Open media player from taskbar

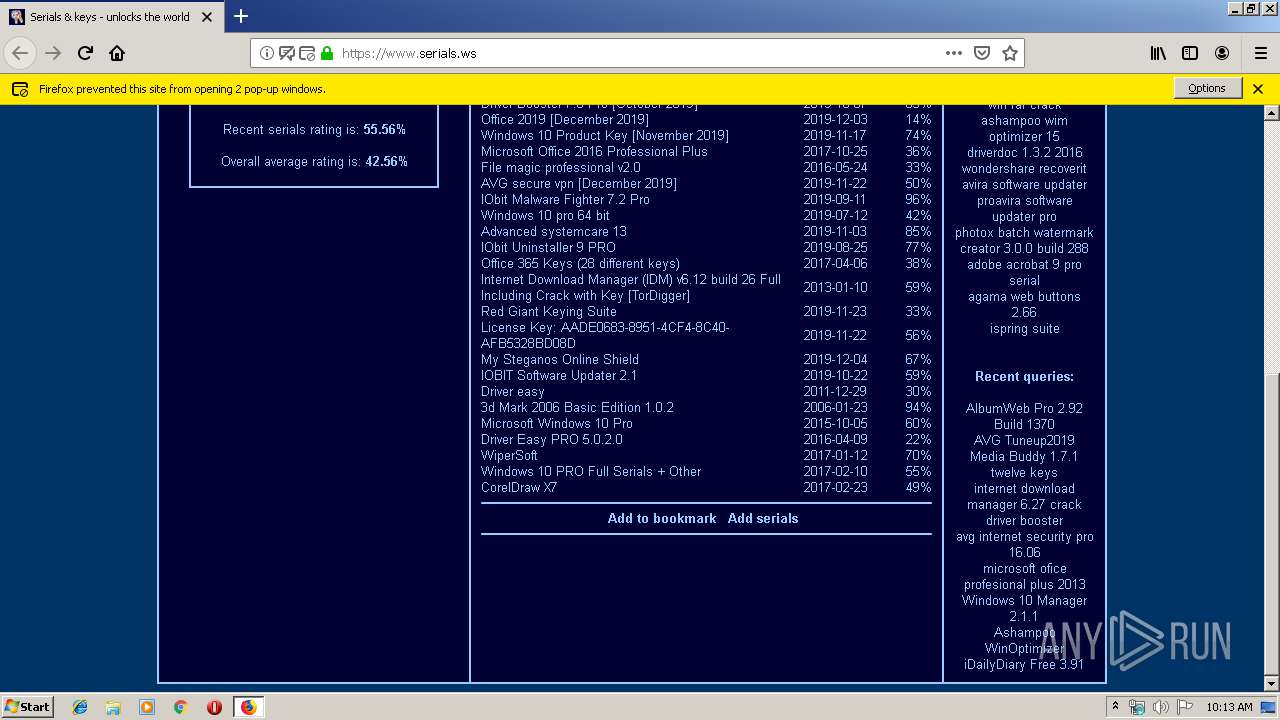(147, 707)
